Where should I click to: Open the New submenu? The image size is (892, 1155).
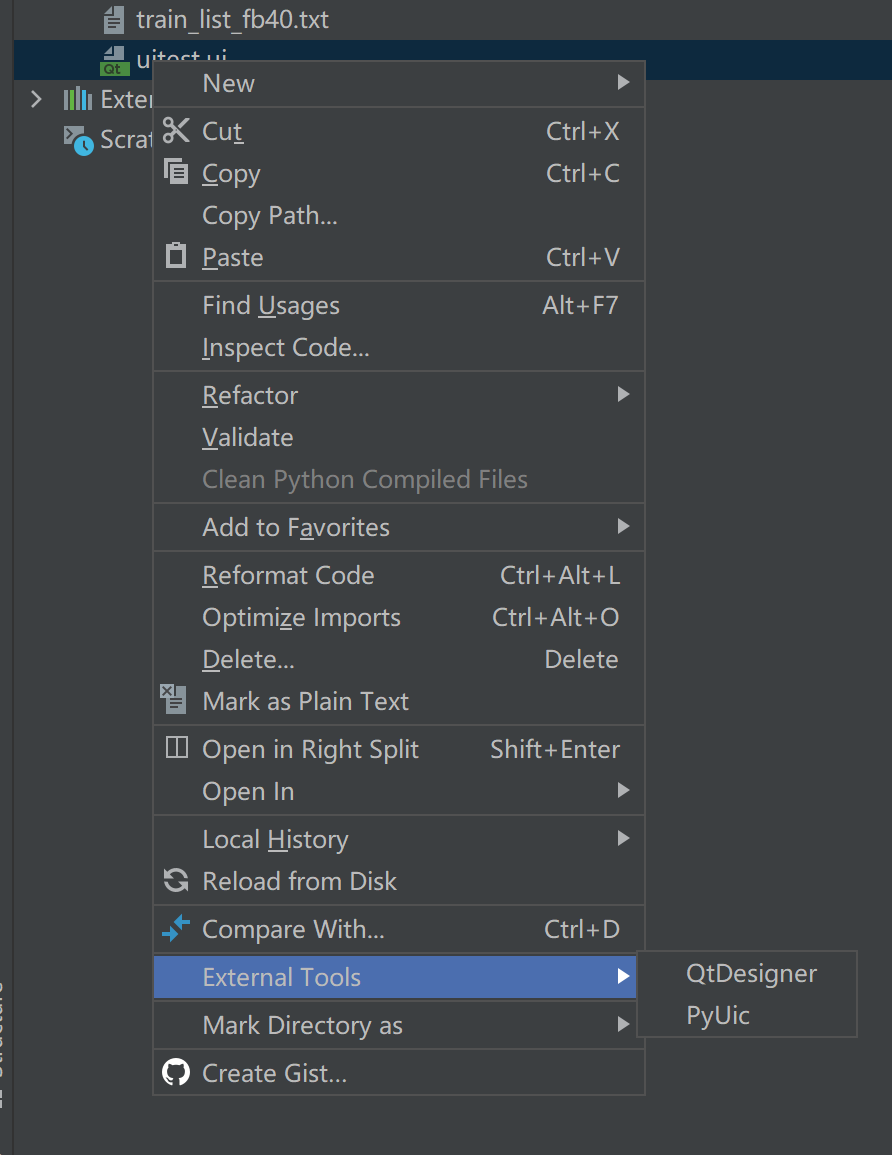[228, 83]
